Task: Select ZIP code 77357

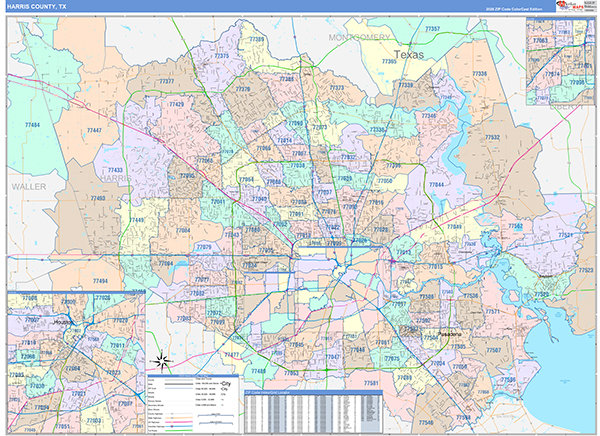Action: click(x=432, y=29)
